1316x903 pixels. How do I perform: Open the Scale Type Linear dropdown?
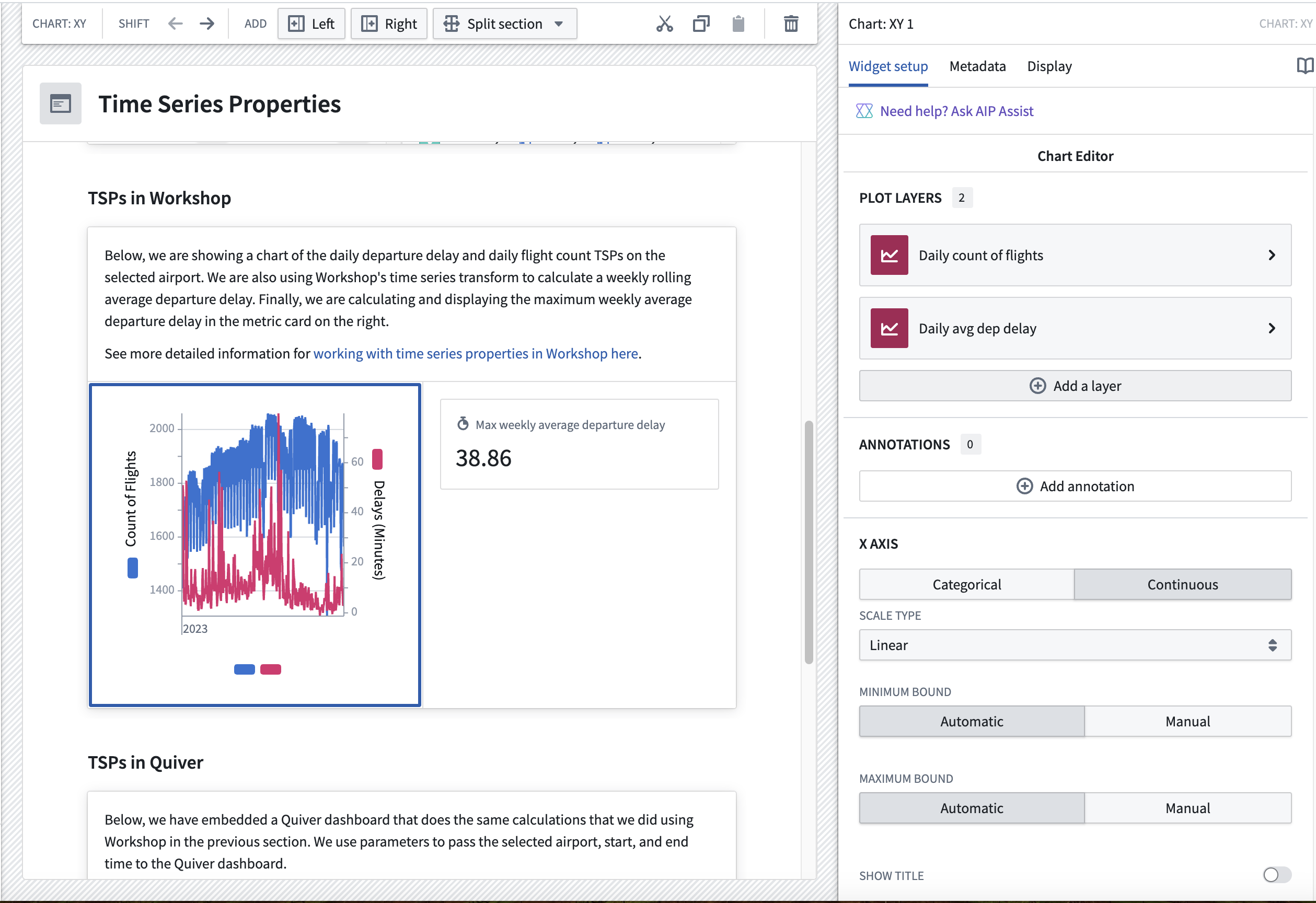tap(1076, 645)
